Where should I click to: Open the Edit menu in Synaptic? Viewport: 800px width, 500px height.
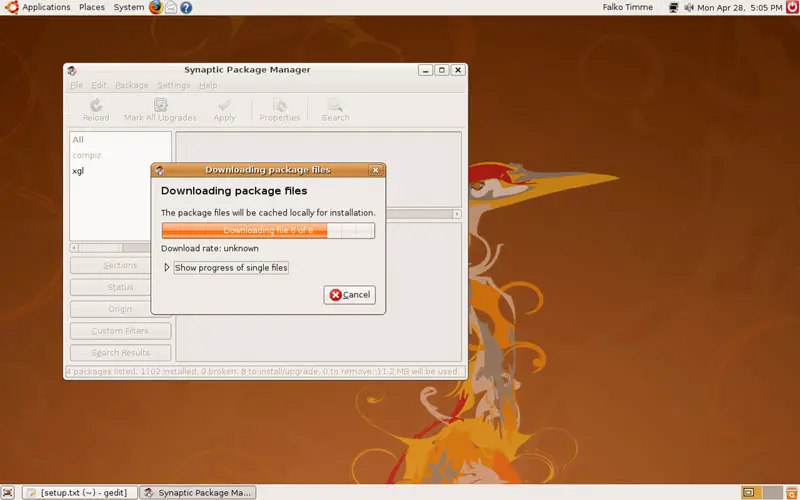(98, 85)
